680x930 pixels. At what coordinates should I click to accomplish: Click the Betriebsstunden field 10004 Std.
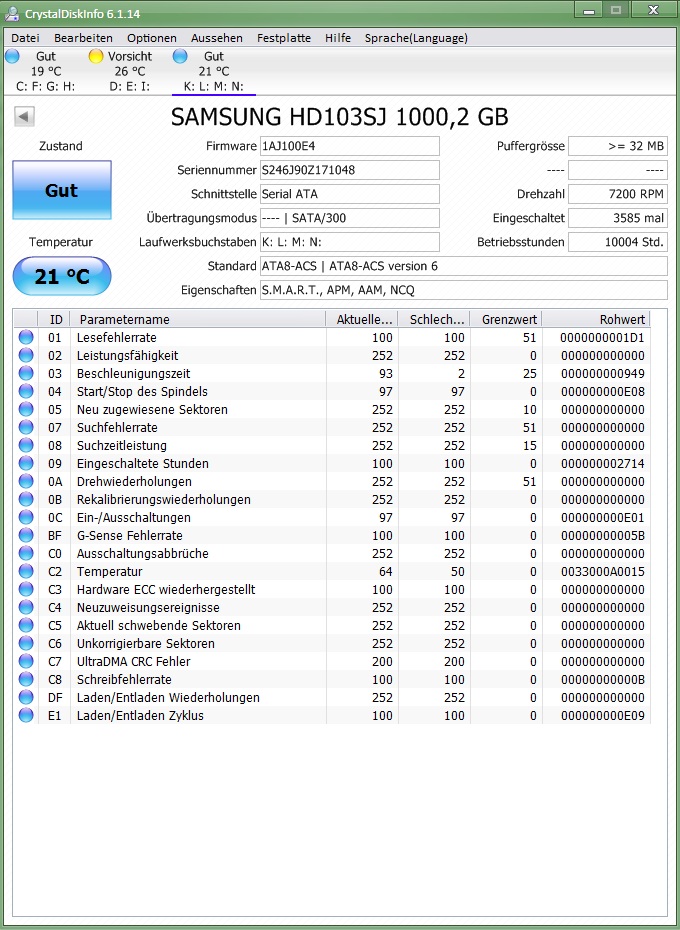(618, 242)
